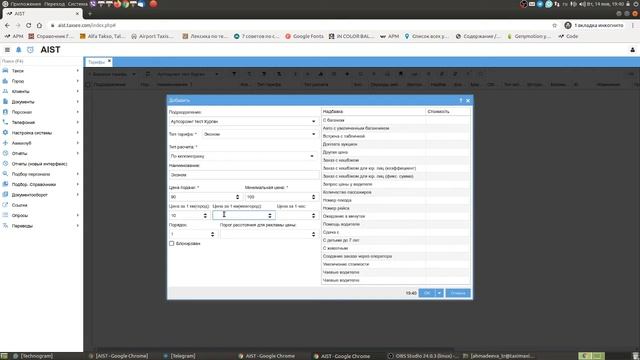Click the browser back arrow
This screenshot has height=360, width=640.
7,25
